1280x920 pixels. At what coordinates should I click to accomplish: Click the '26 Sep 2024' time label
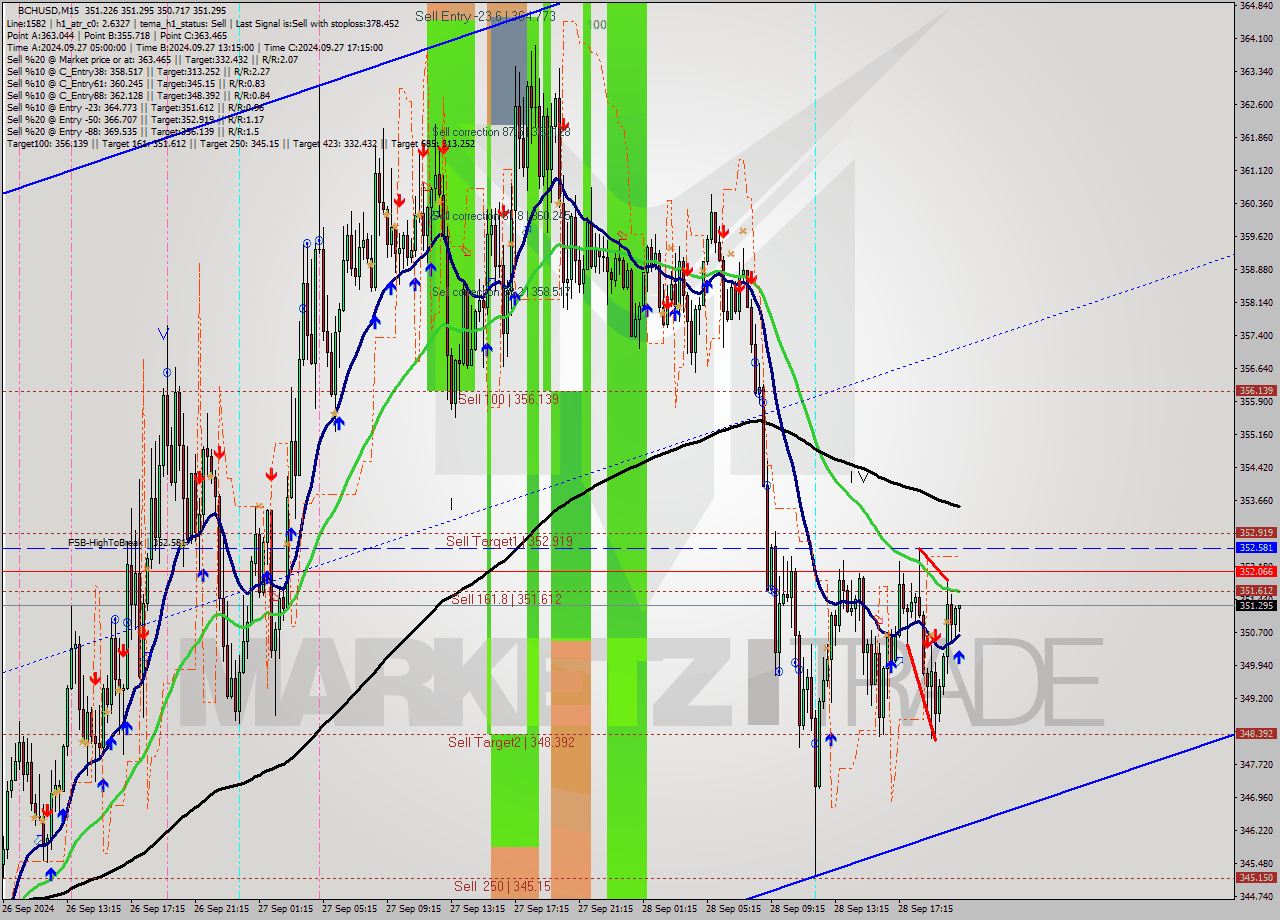click(x=29, y=909)
